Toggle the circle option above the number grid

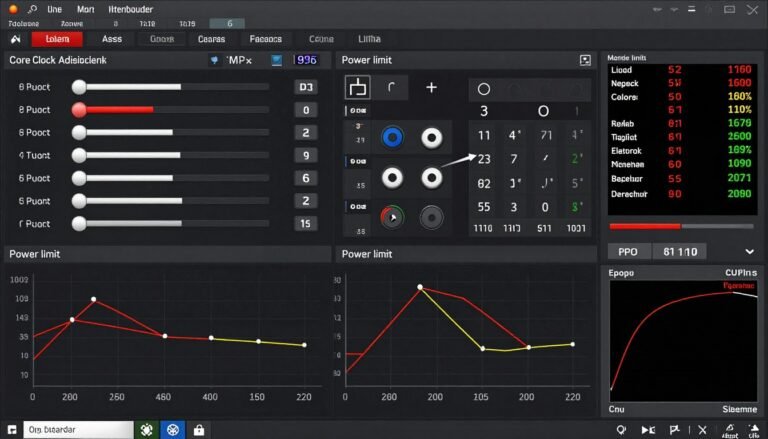483,89
